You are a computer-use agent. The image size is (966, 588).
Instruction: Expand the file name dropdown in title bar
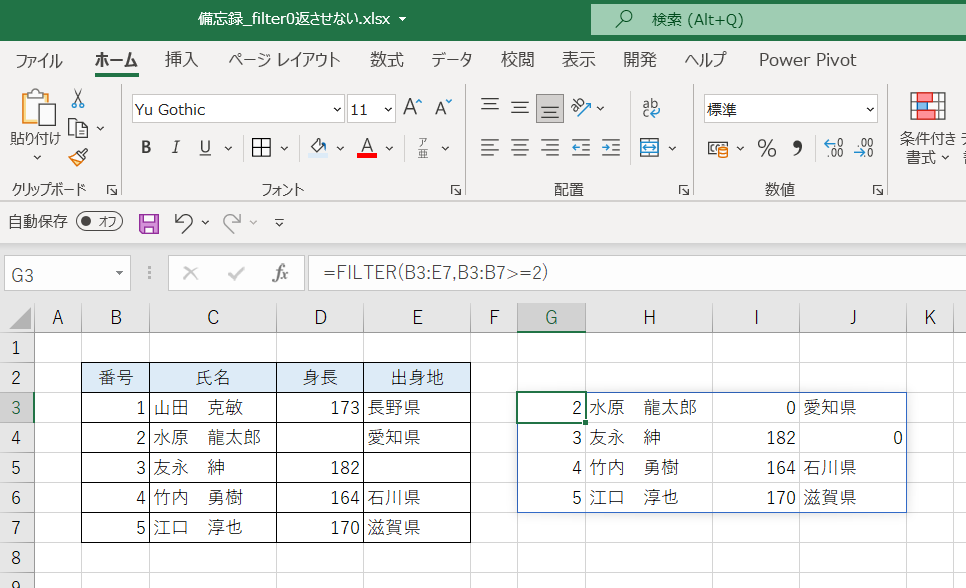click(402, 19)
